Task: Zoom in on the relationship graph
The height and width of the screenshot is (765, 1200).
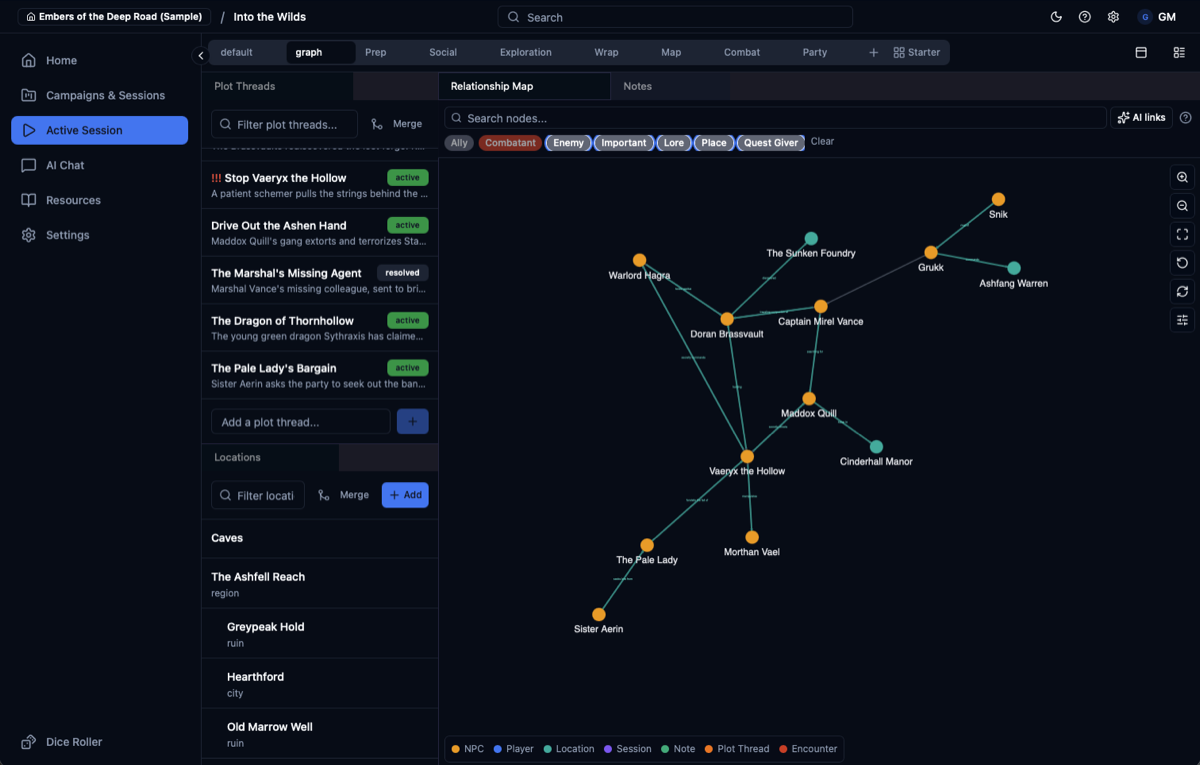Action: [1182, 177]
